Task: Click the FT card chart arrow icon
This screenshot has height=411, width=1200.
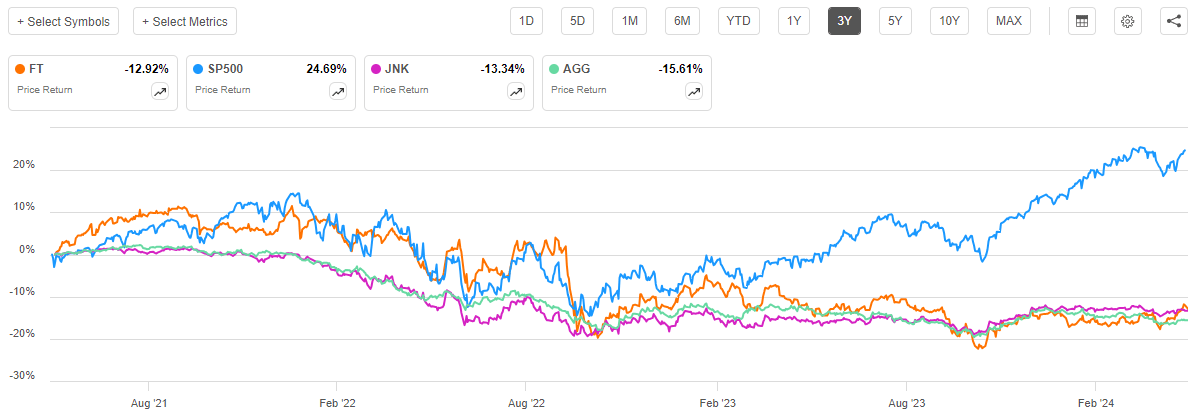Action: [x=160, y=92]
